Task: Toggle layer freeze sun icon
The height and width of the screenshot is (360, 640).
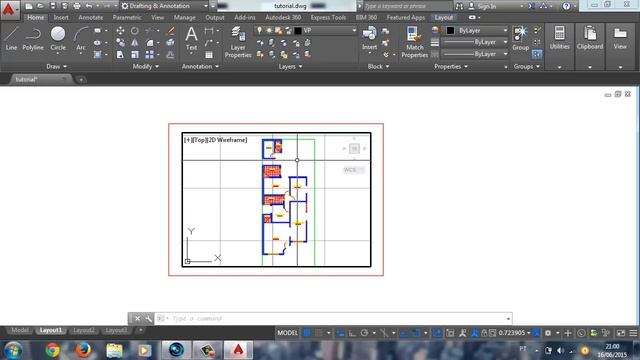Action: tap(269, 31)
